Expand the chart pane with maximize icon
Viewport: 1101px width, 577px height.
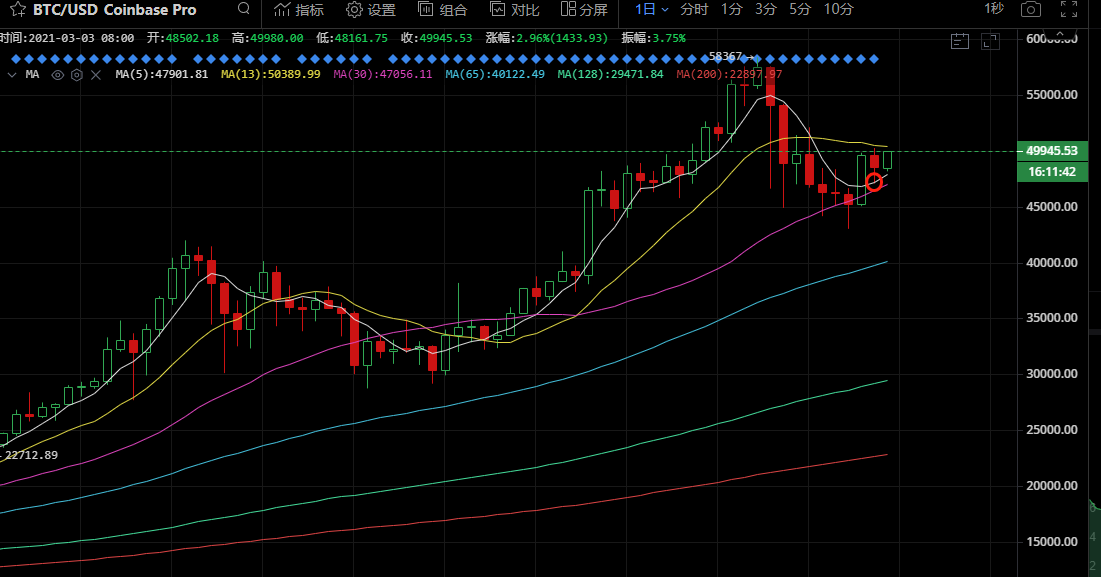pyautogui.click(x=991, y=41)
